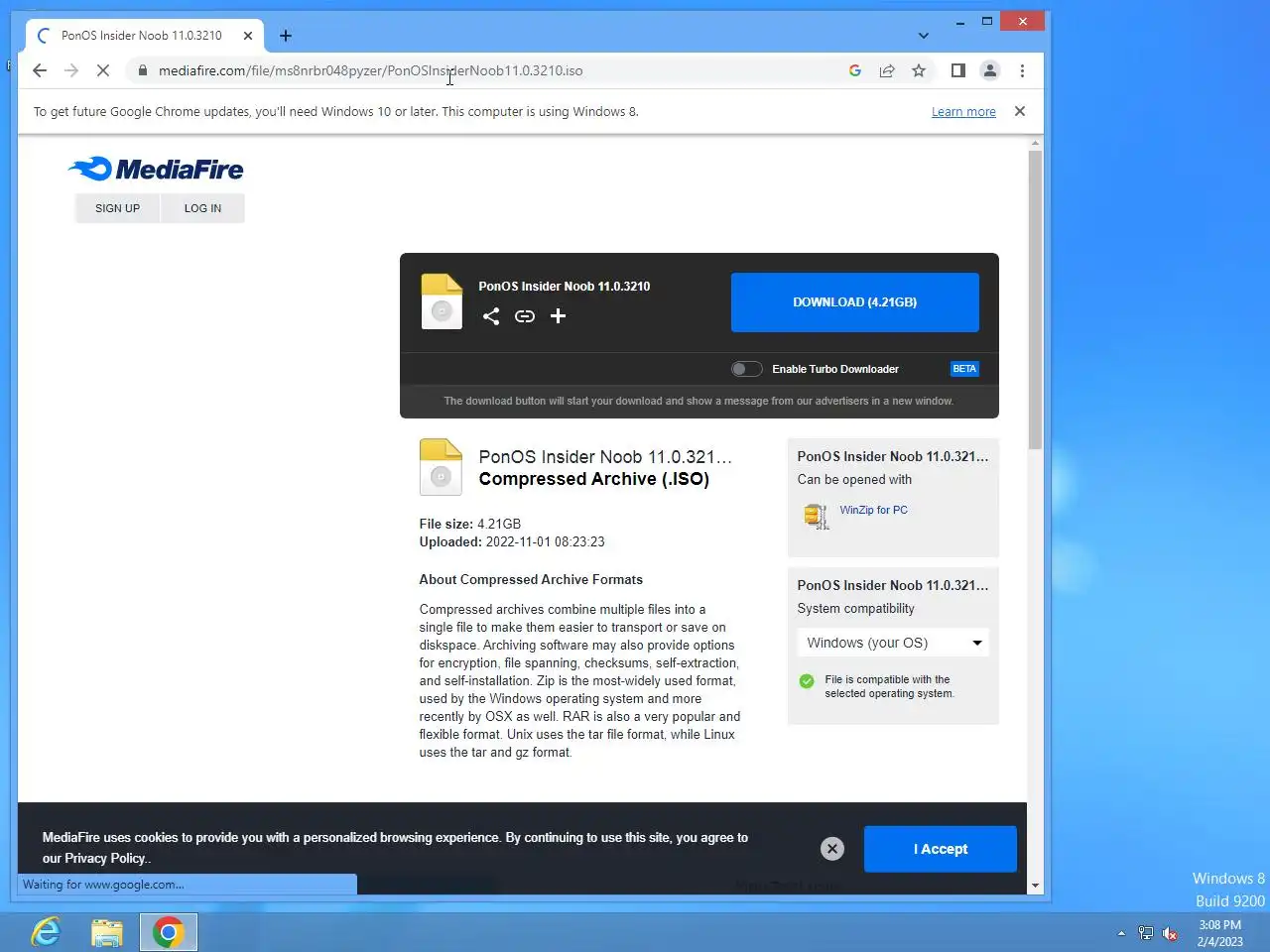Viewport: 1270px width, 952px height.
Task: Show hidden system tray icons
Action: [x=1121, y=933]
